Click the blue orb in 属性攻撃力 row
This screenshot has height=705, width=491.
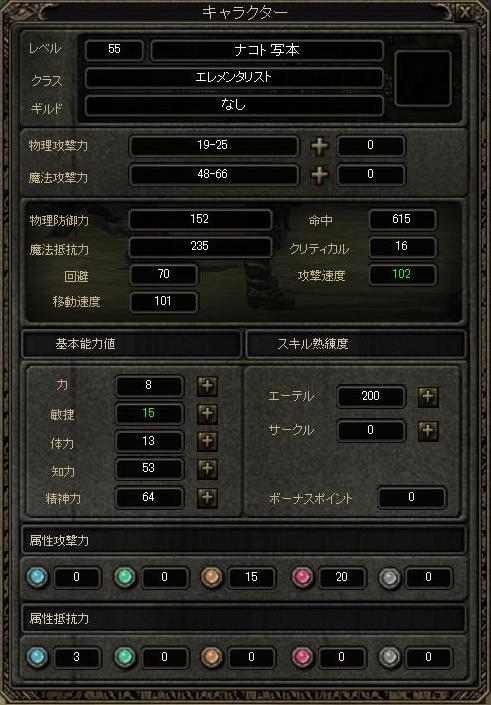tap(37, 577)
